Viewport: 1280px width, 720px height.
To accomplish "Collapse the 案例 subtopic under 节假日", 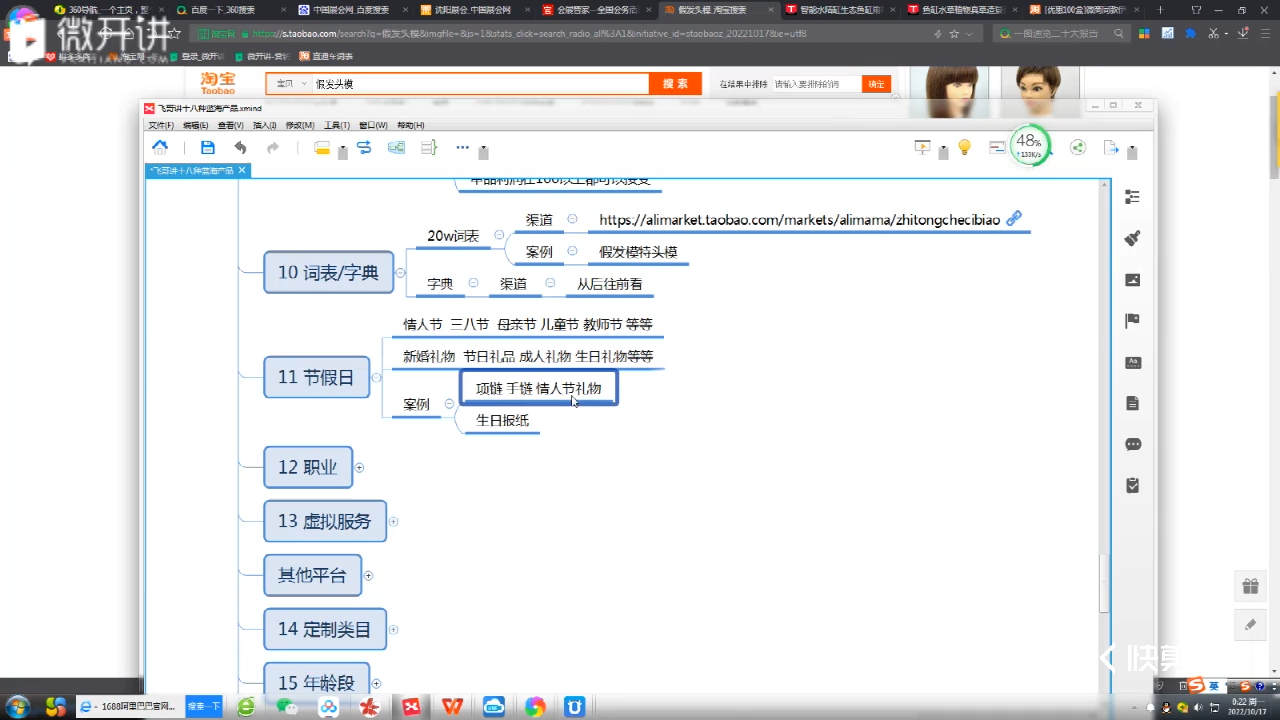I will (449, 404).
